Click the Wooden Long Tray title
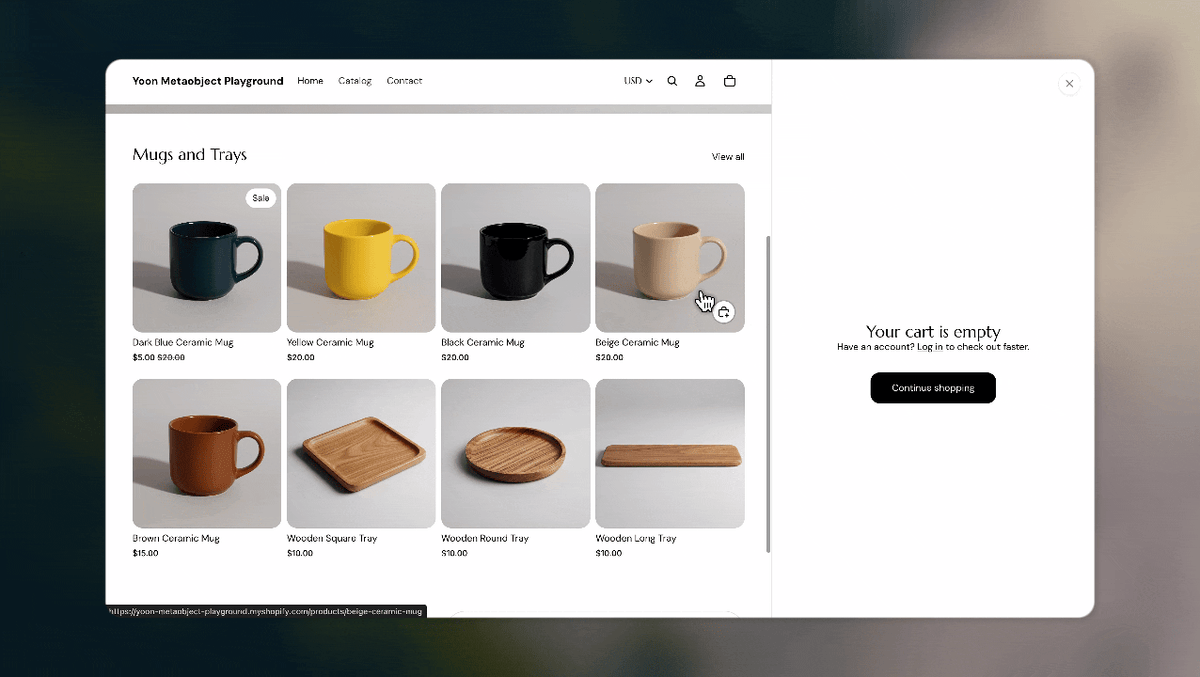 tap(636, 539)
